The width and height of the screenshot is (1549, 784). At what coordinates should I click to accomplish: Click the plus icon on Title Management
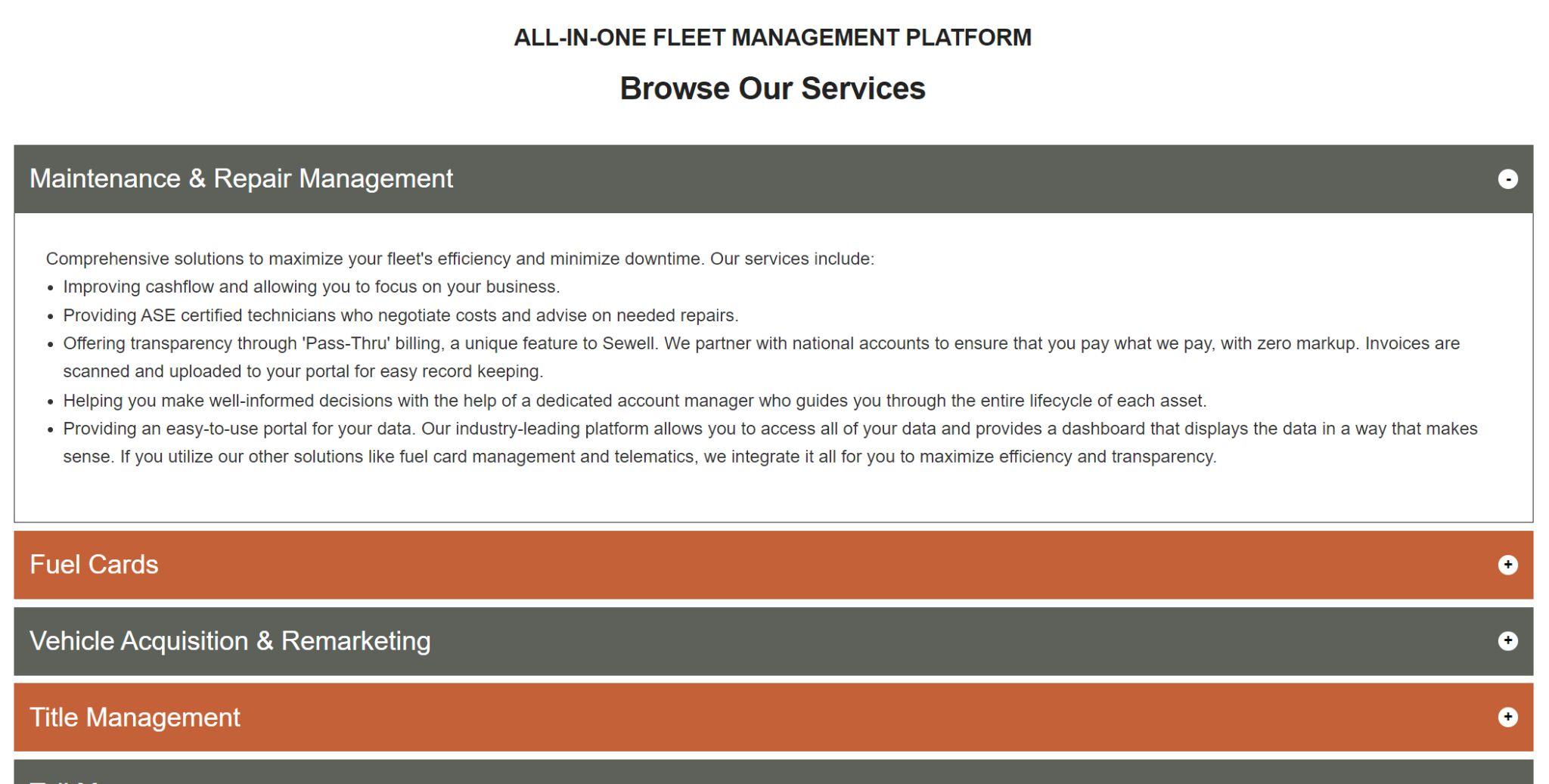(1507, 717)
